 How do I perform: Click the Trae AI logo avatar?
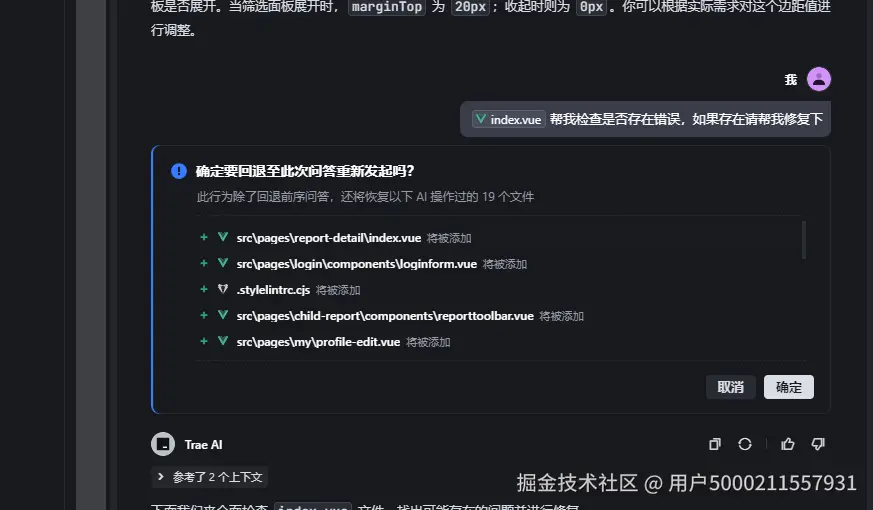coord(163,444)
